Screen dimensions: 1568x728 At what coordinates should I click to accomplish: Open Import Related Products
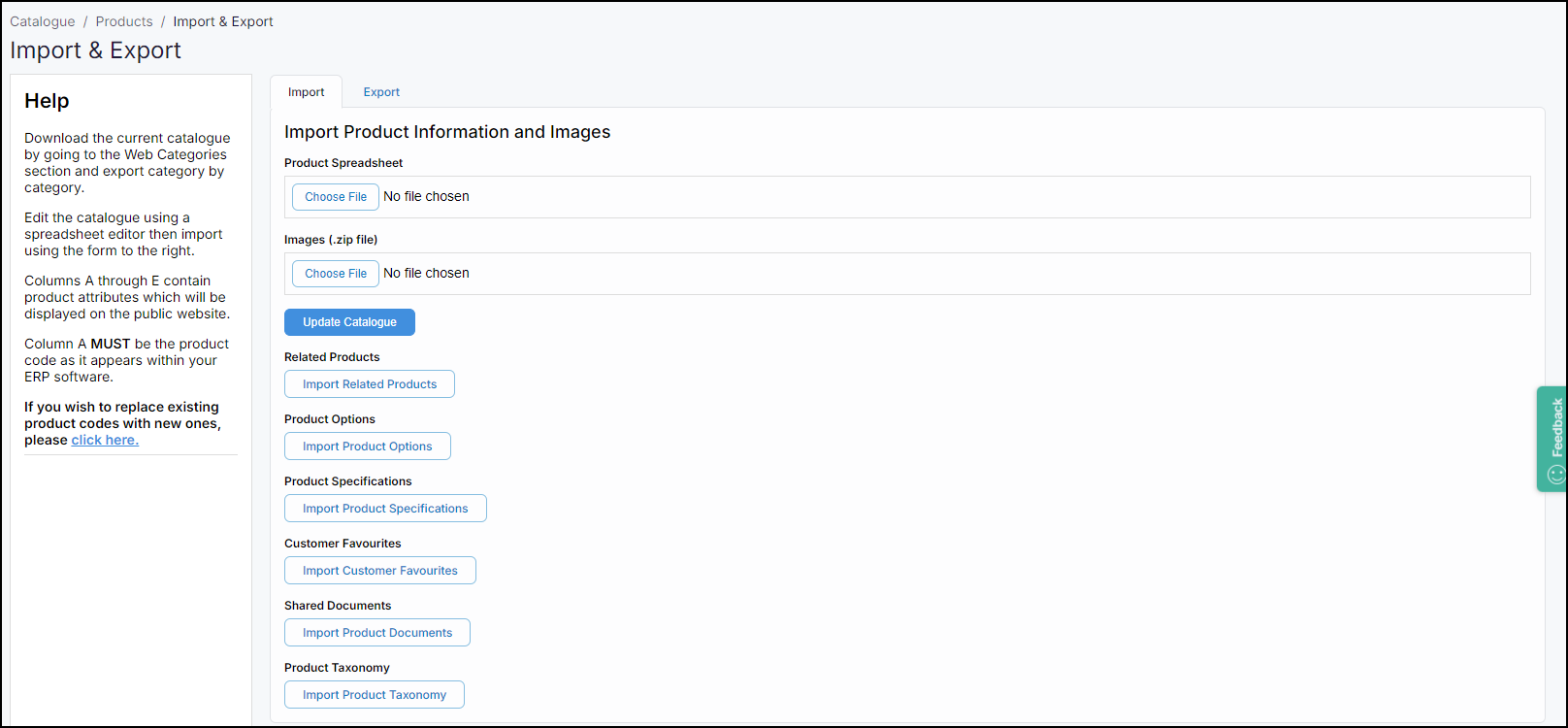pos(369,384)
